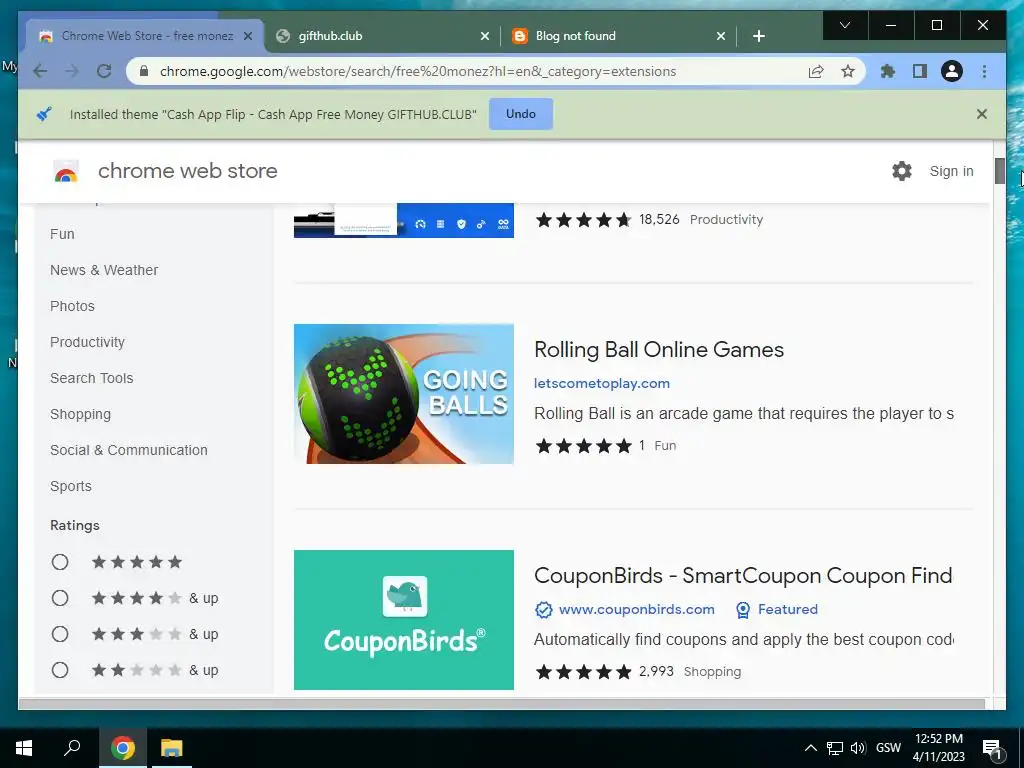Open the Extensions puzzle icon

click(888, 71)
